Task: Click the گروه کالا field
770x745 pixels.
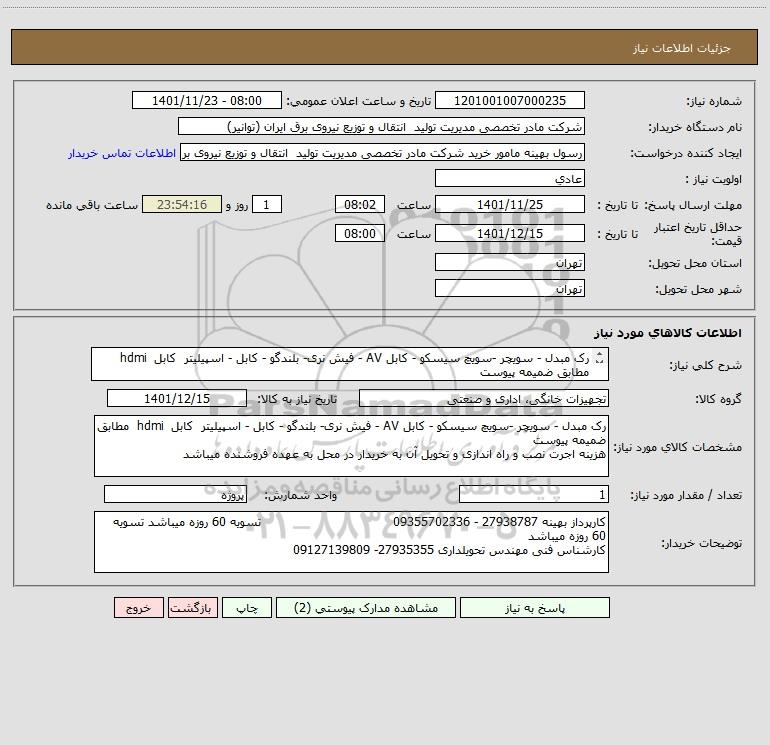Action: [x=484, y=399]
